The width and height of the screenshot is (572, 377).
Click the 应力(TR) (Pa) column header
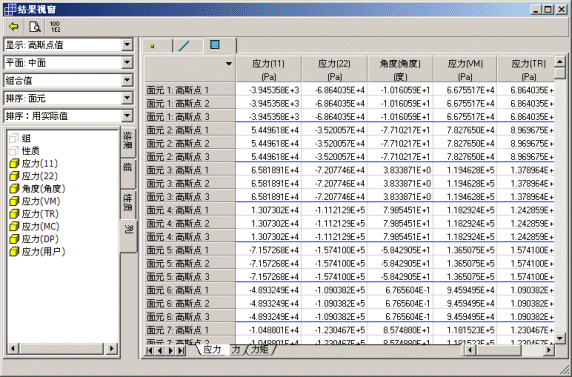526,69
